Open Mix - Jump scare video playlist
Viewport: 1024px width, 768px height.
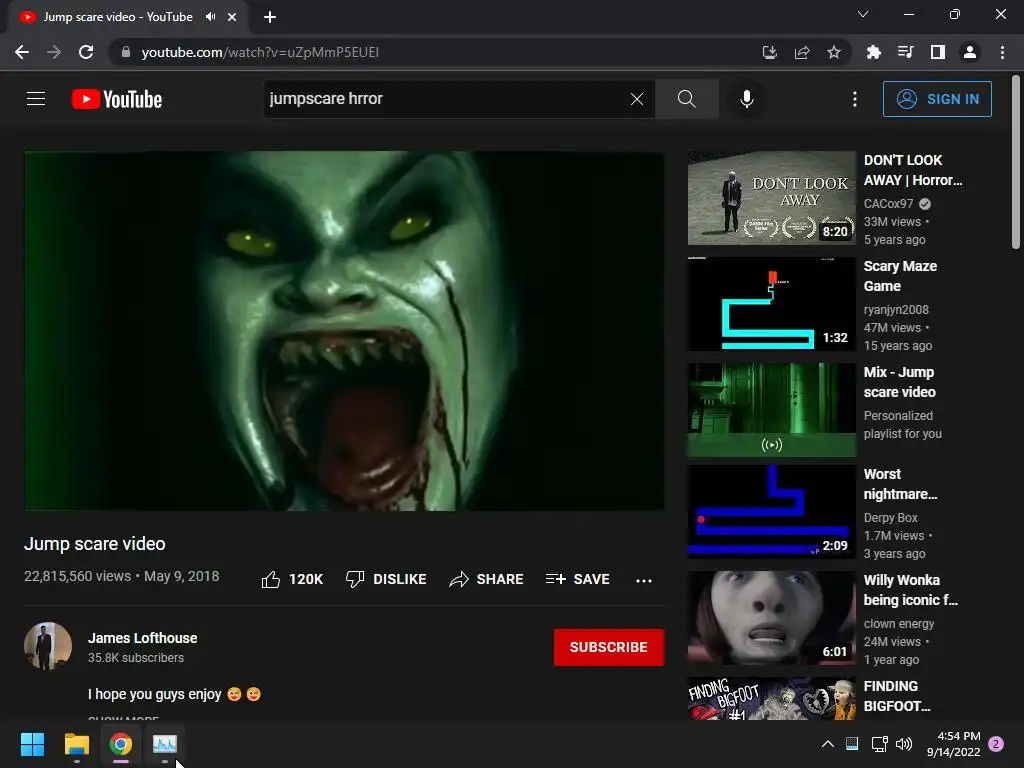pyautogui.click(x=771, y=409)
